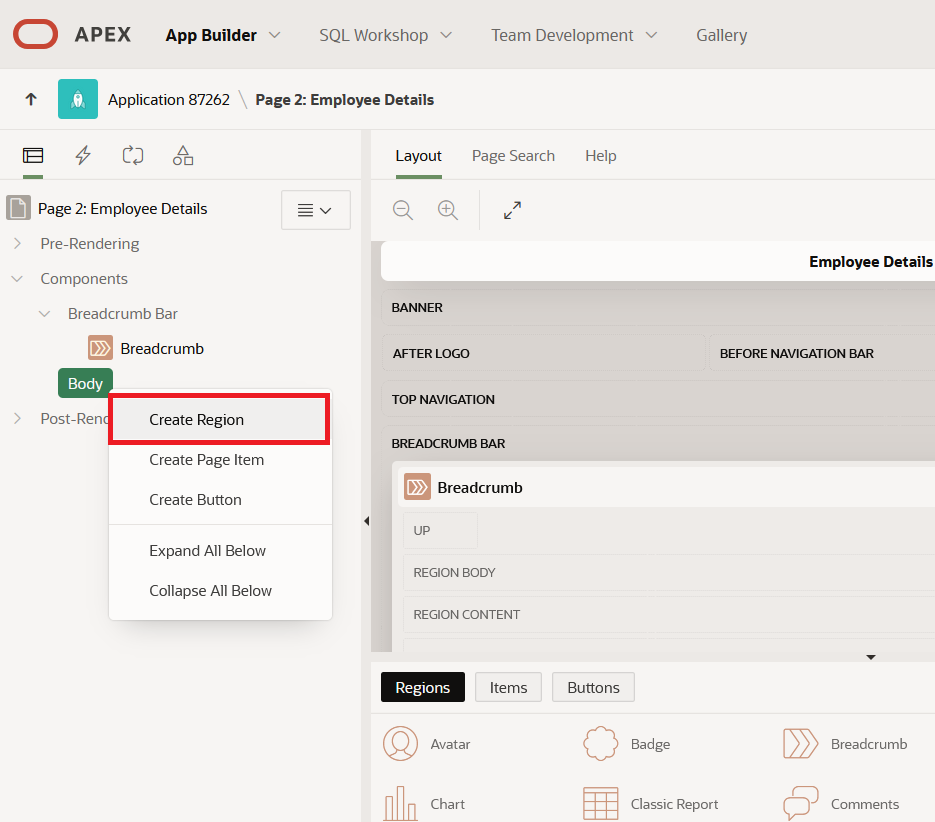Click the Page 2: Employee Details header text
Screen dimensions: 935x822
click(345, 99)
